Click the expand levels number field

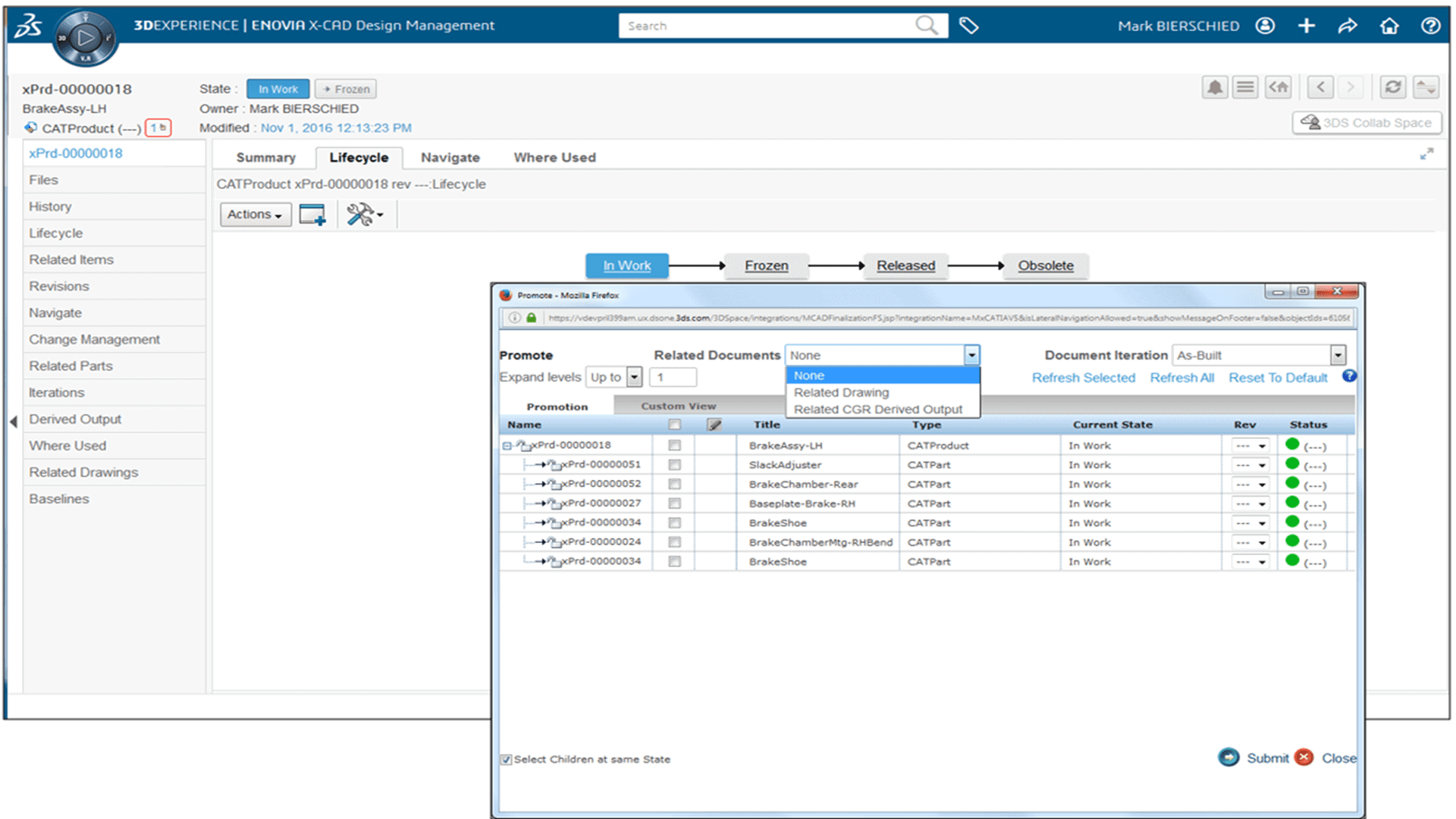pyautogui.click(x=673, y=377)
